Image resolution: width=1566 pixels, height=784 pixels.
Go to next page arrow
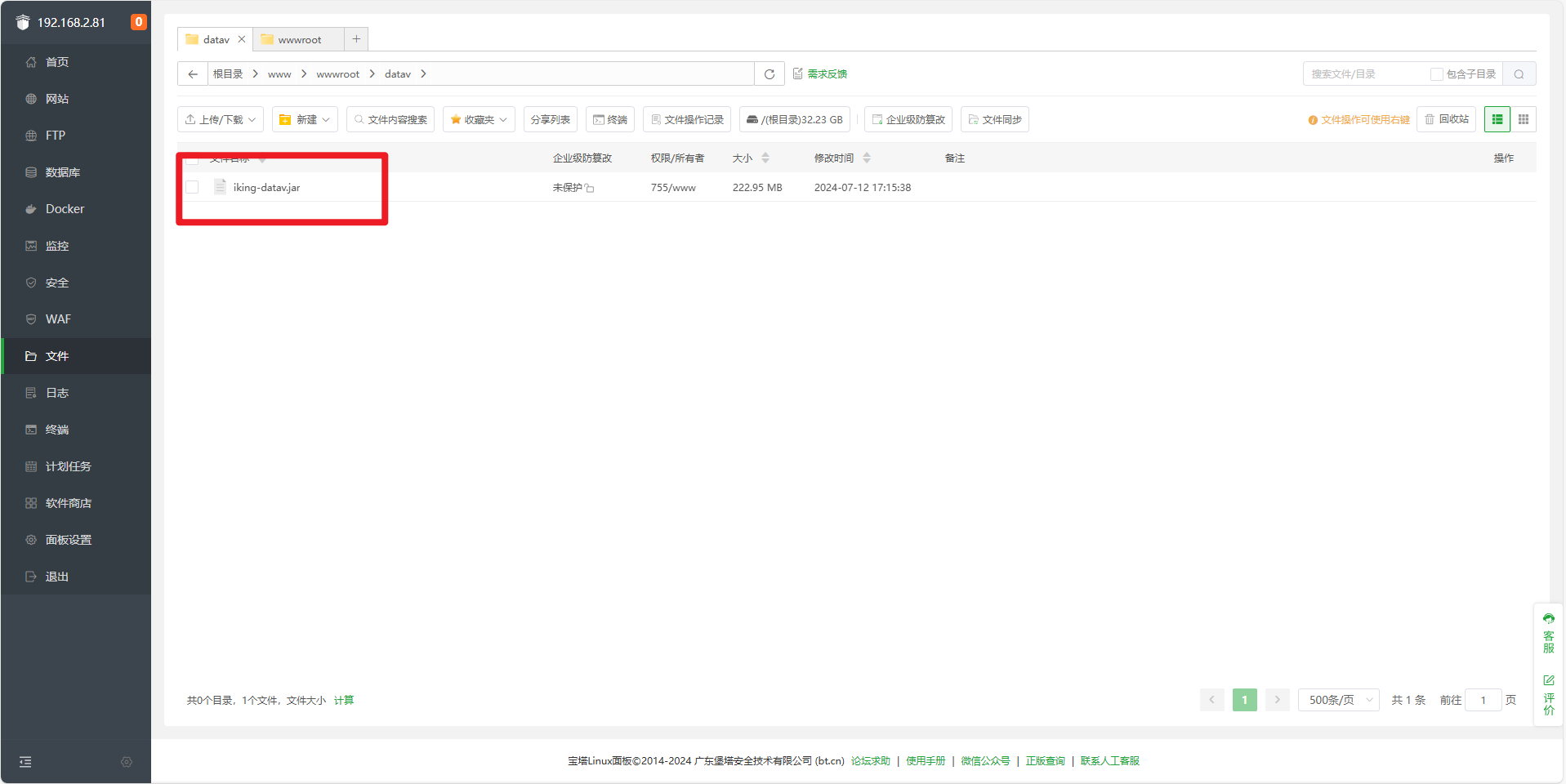coord(1278,700)
